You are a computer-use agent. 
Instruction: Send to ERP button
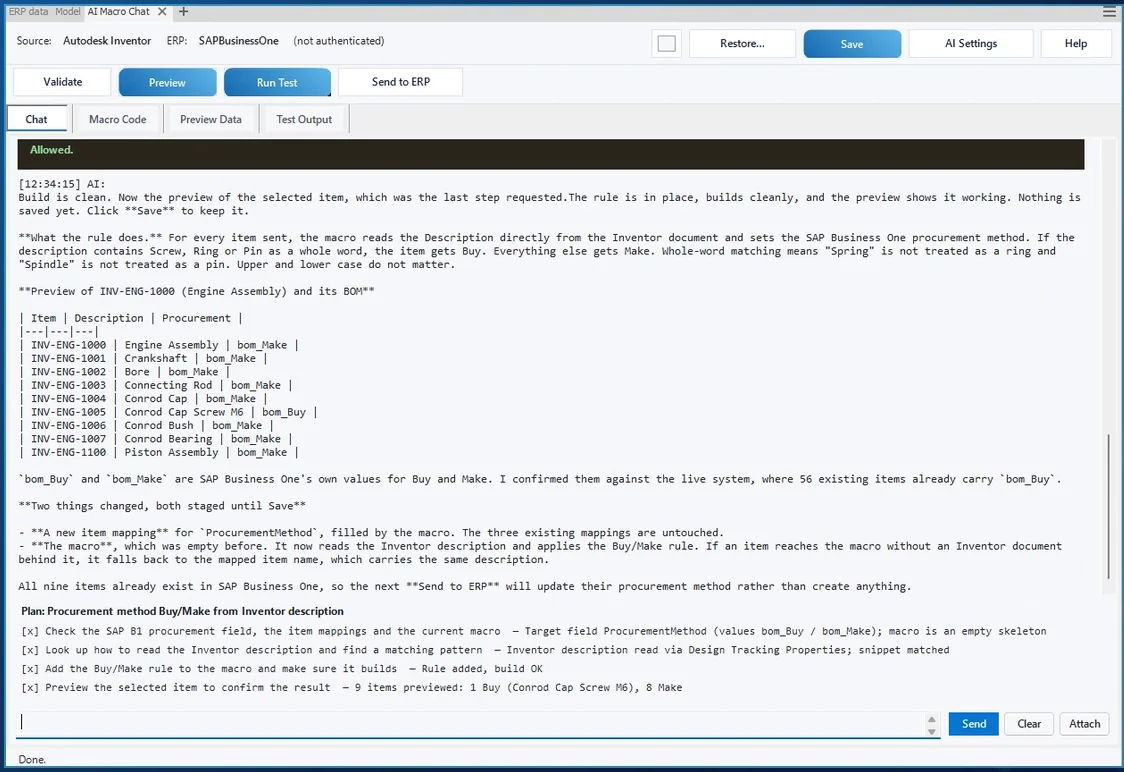(x=401, y=82)
